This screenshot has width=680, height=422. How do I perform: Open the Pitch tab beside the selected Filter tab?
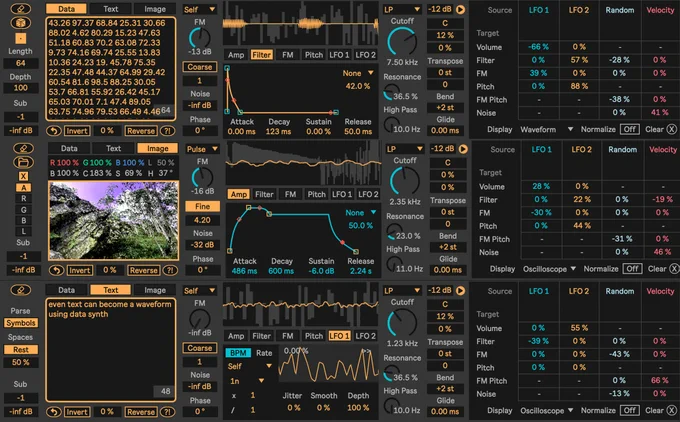[x=314, y=55]
